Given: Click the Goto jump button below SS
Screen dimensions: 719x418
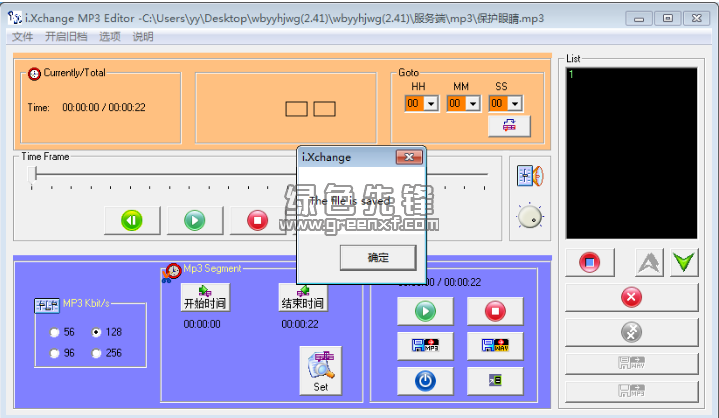Looking at the screenshot, I should [x=509, y=126].
